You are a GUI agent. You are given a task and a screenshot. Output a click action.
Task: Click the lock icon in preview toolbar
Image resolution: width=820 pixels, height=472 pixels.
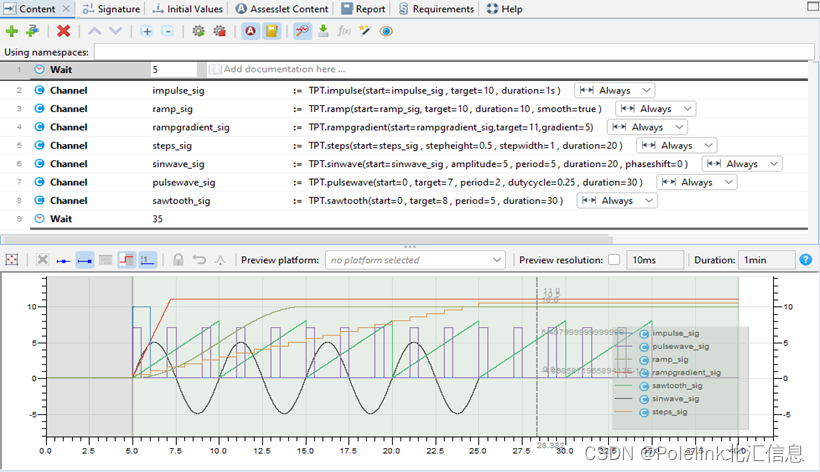click(x=178, y=260)
